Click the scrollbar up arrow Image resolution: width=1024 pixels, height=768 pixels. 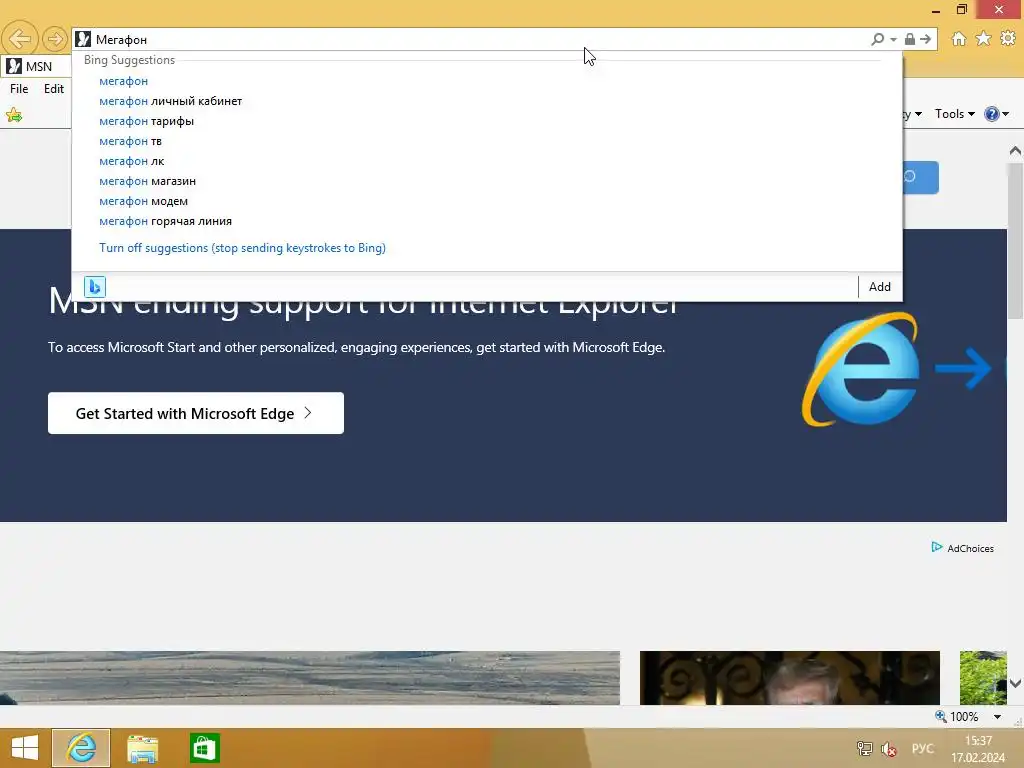1015,151
